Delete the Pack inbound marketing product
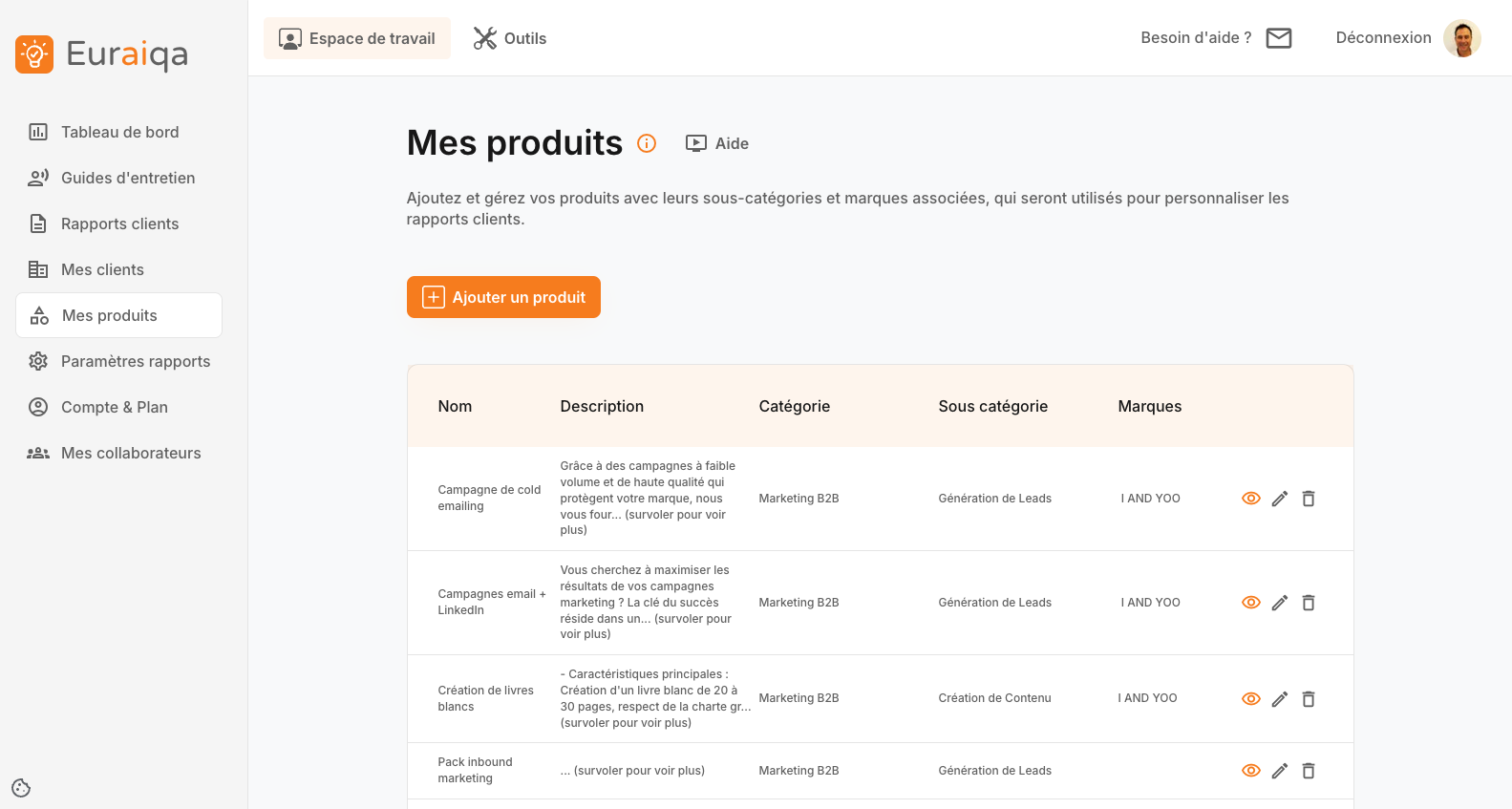 pyautogui.click(x=1309, y=771)
